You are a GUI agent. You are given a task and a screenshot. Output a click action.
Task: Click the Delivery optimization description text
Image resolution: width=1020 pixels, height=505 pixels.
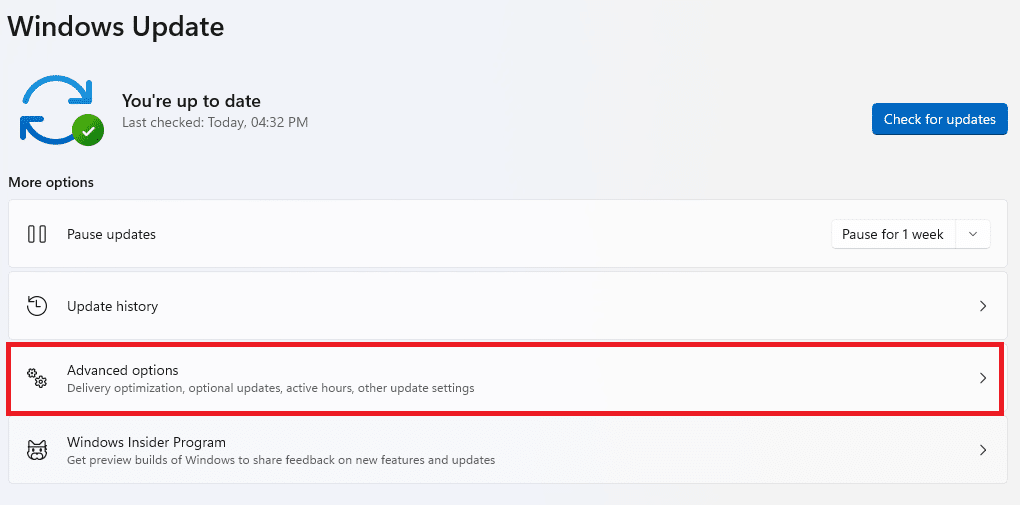coord(270,388)
